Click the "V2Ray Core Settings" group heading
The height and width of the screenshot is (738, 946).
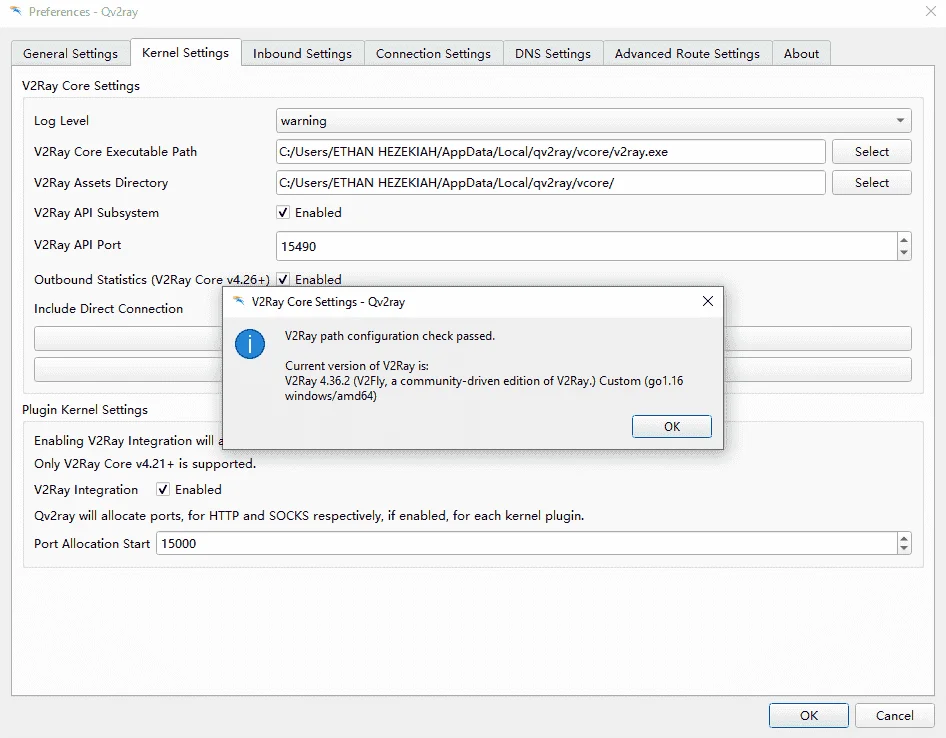point(81,86)
